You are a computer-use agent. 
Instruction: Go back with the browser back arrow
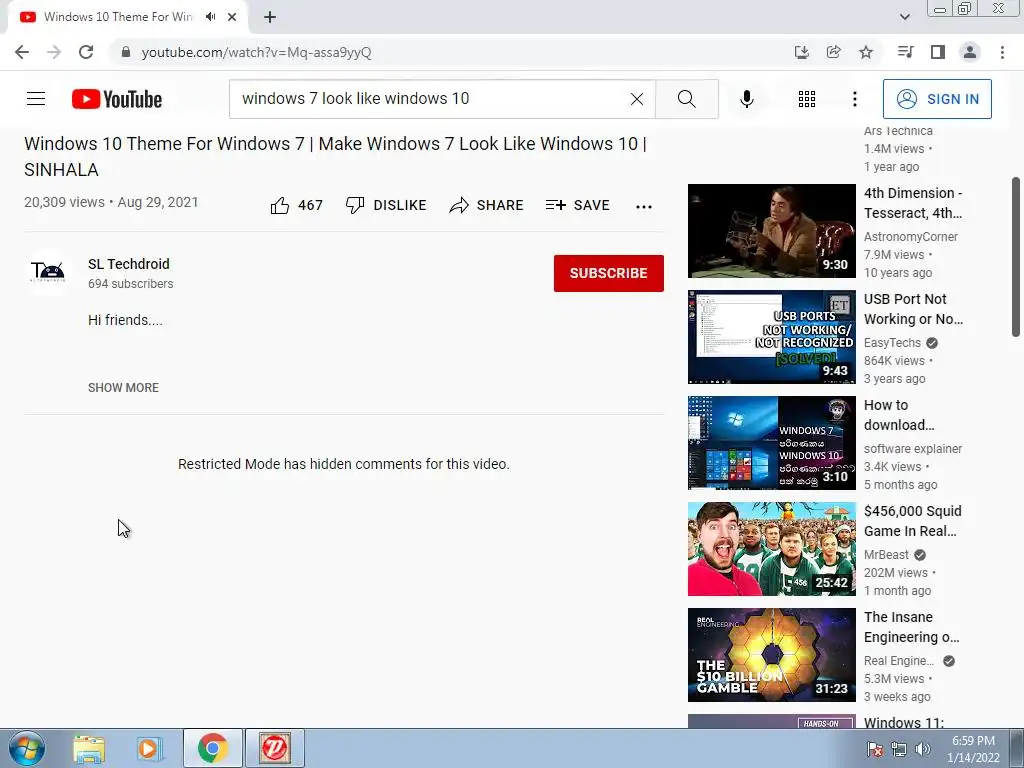tap(22, 52)
